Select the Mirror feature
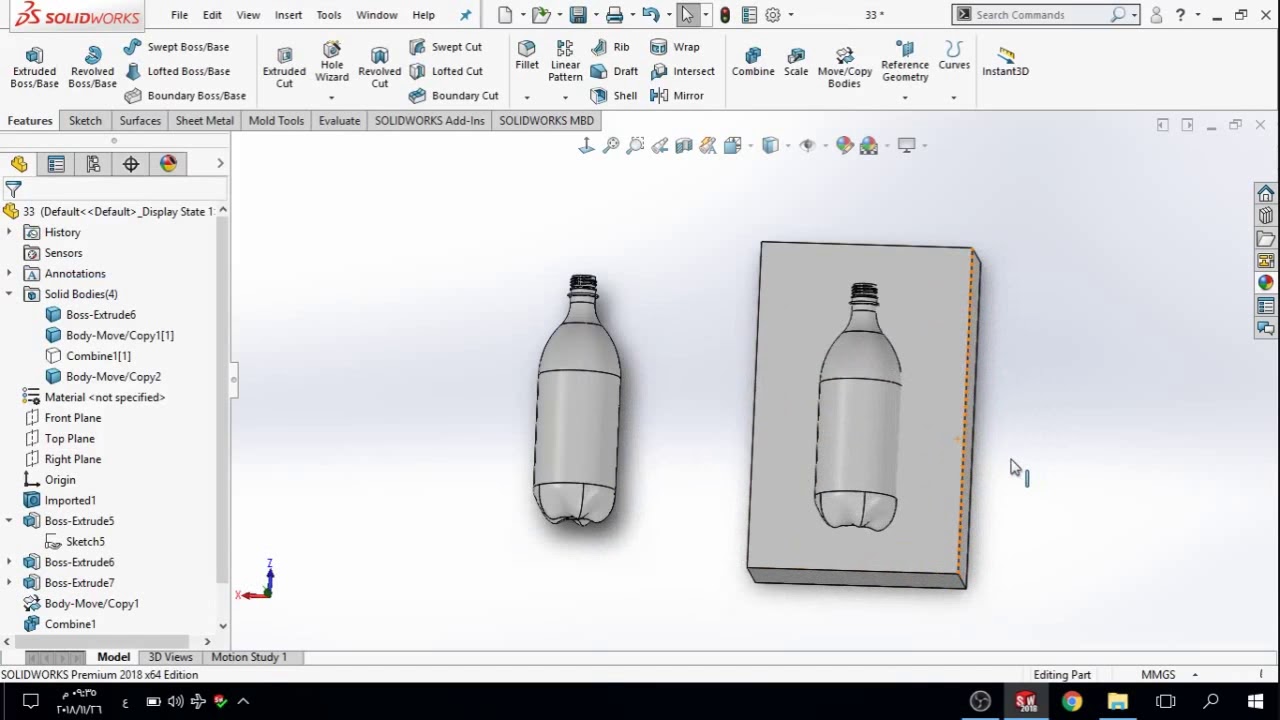This screenshot has width=1280, height=720. [x=677, y=96]
